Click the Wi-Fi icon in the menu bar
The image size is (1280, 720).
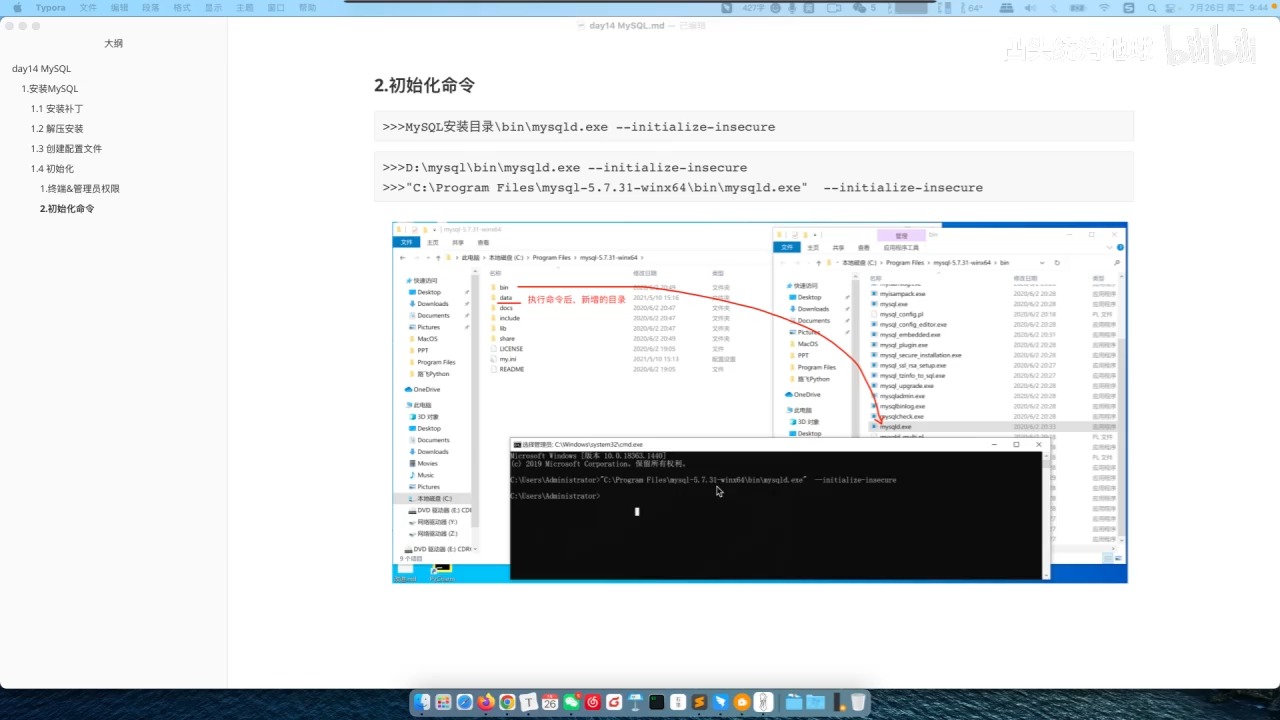pos(1104,7)
